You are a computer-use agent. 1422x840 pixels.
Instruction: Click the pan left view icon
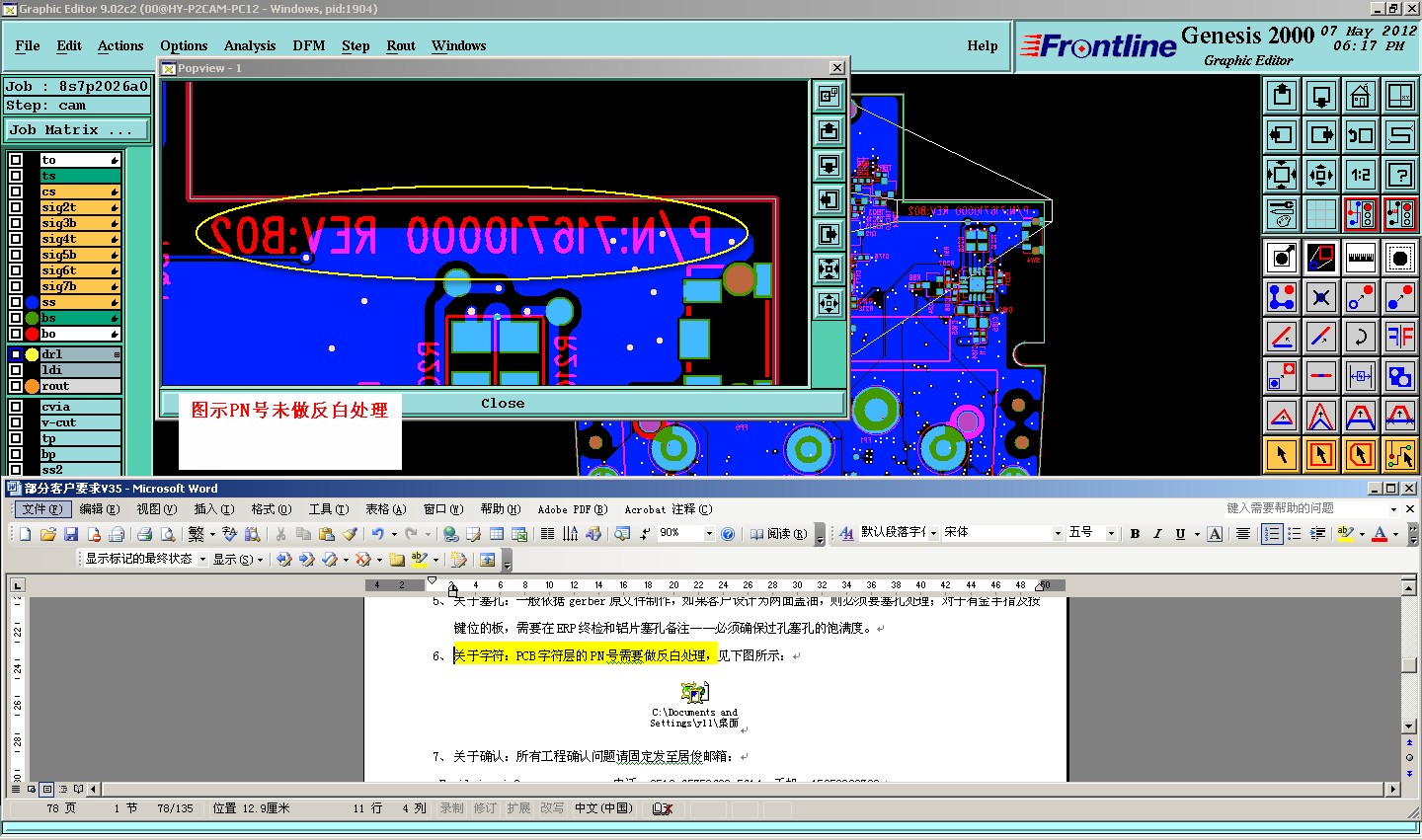[x=1282, y=135]
